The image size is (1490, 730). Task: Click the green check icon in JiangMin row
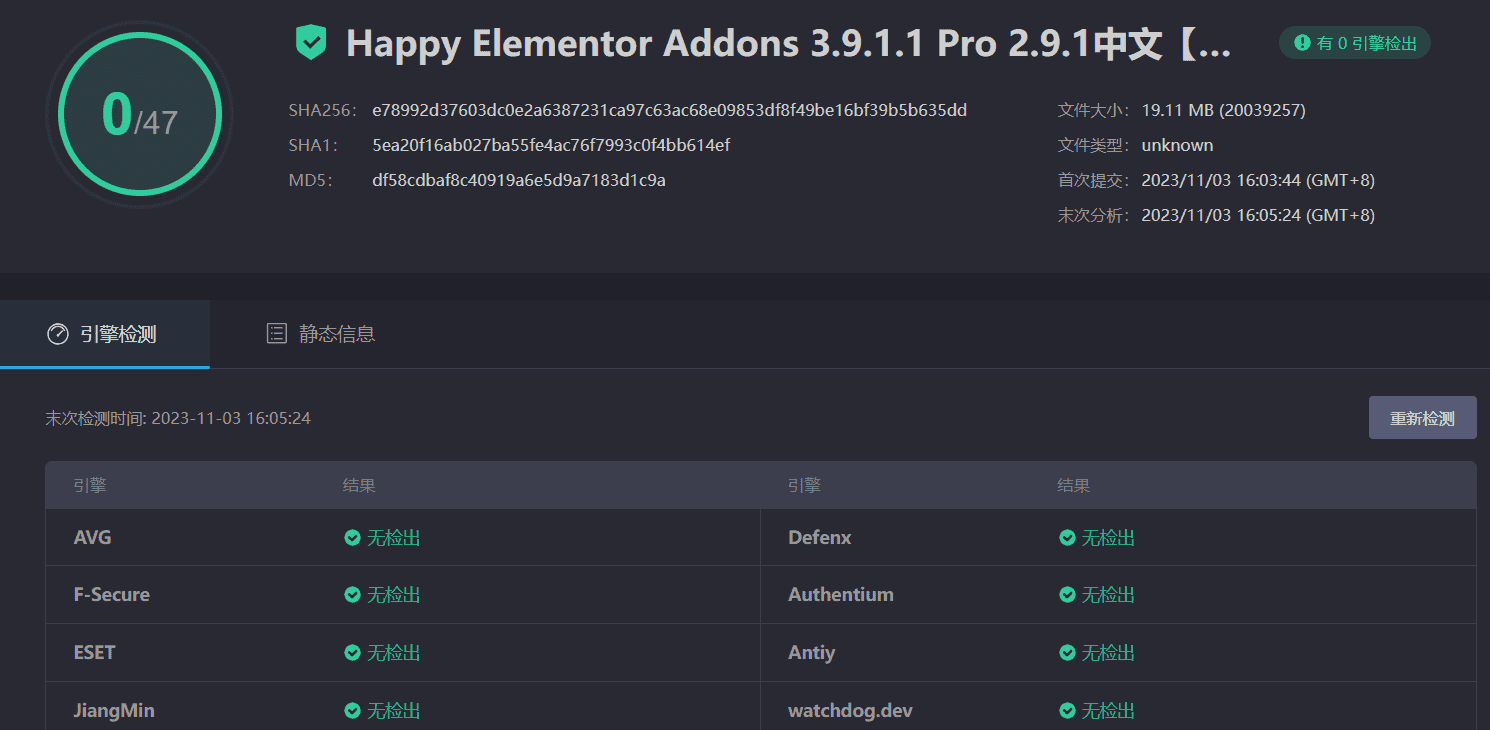click(352, 711)
